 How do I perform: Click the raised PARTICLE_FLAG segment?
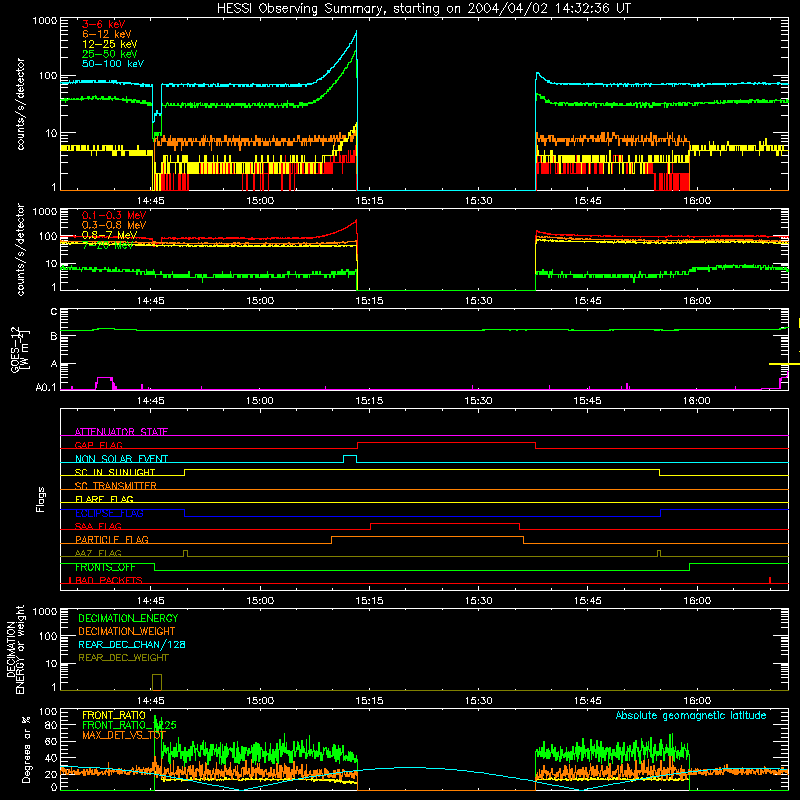[428, 537]
